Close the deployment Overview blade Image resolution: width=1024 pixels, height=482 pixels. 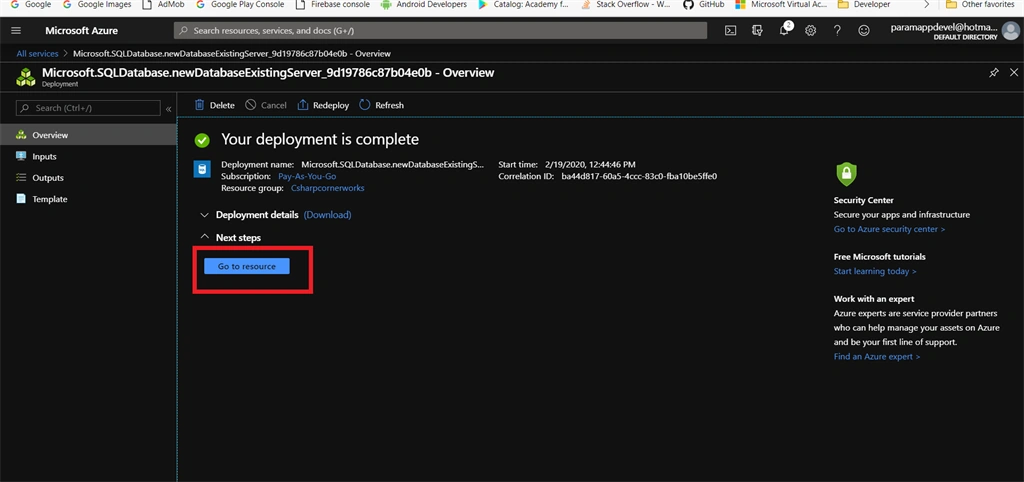(1014, 72)
